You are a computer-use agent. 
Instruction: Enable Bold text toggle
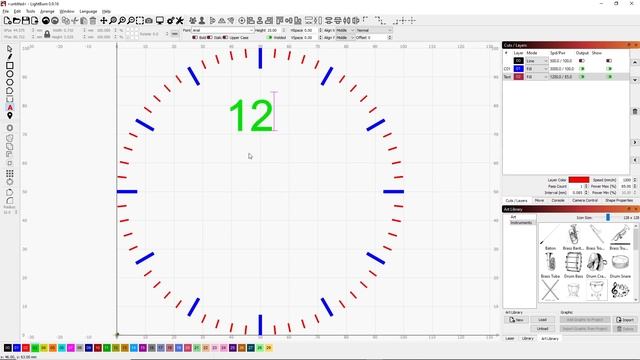point(195,38)
